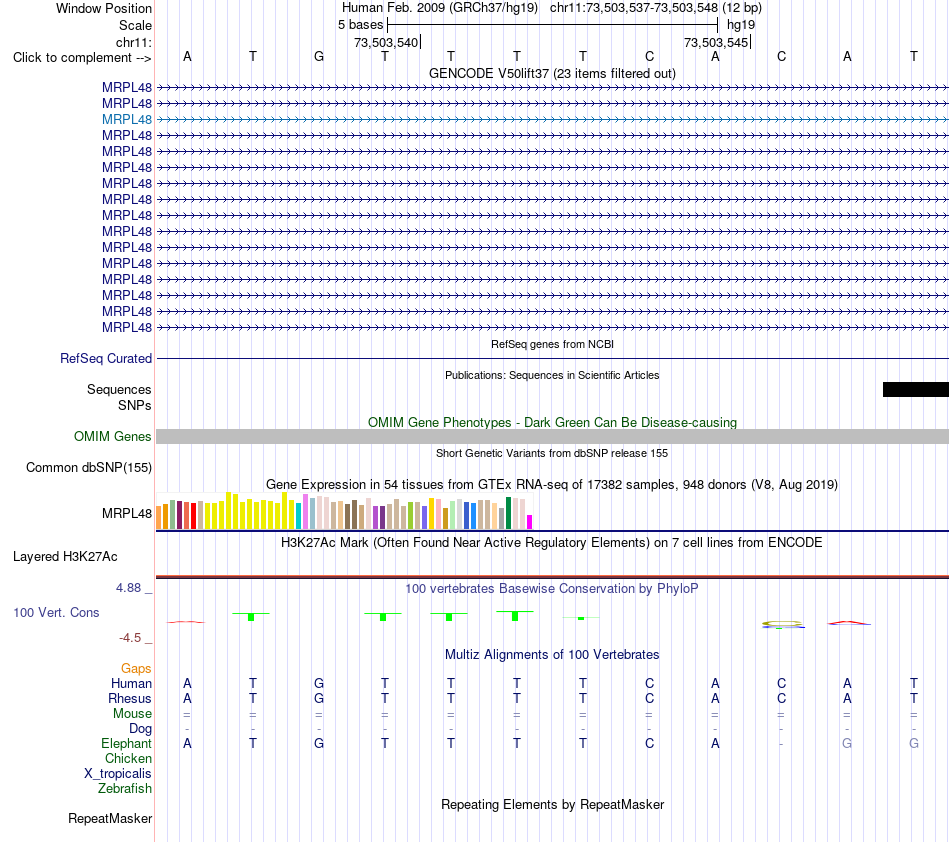Click the Publications: Sequences in Scientific Articles title
Viewport: 950px width, 842px height.
tap(552, 375)
